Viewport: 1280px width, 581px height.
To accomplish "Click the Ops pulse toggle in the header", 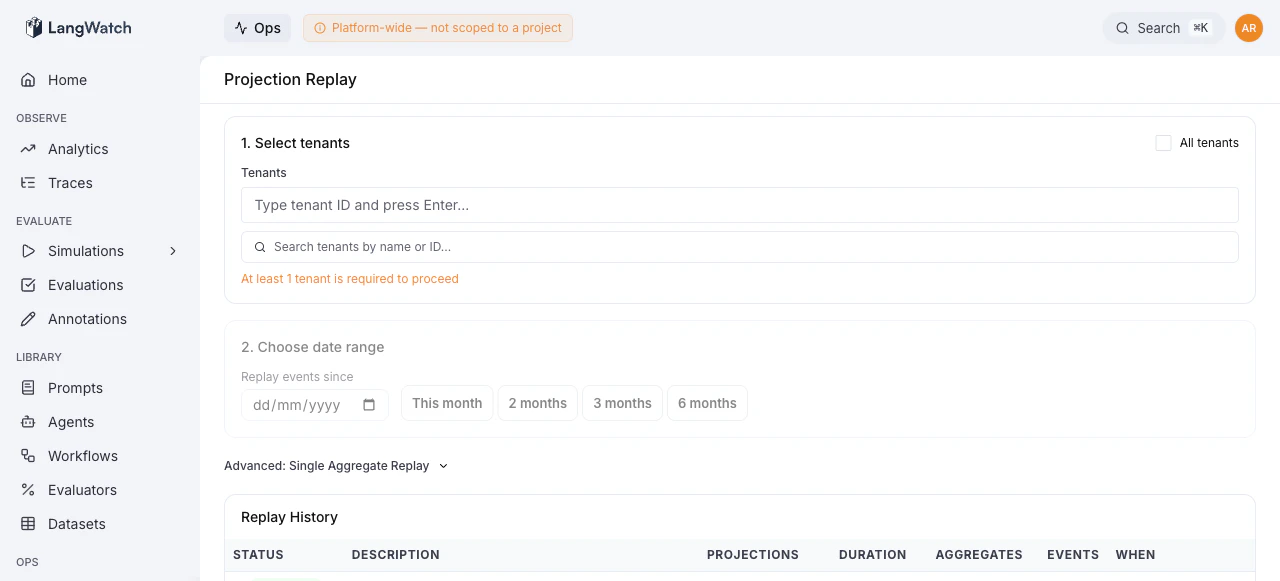I will (x=257, y=28).
